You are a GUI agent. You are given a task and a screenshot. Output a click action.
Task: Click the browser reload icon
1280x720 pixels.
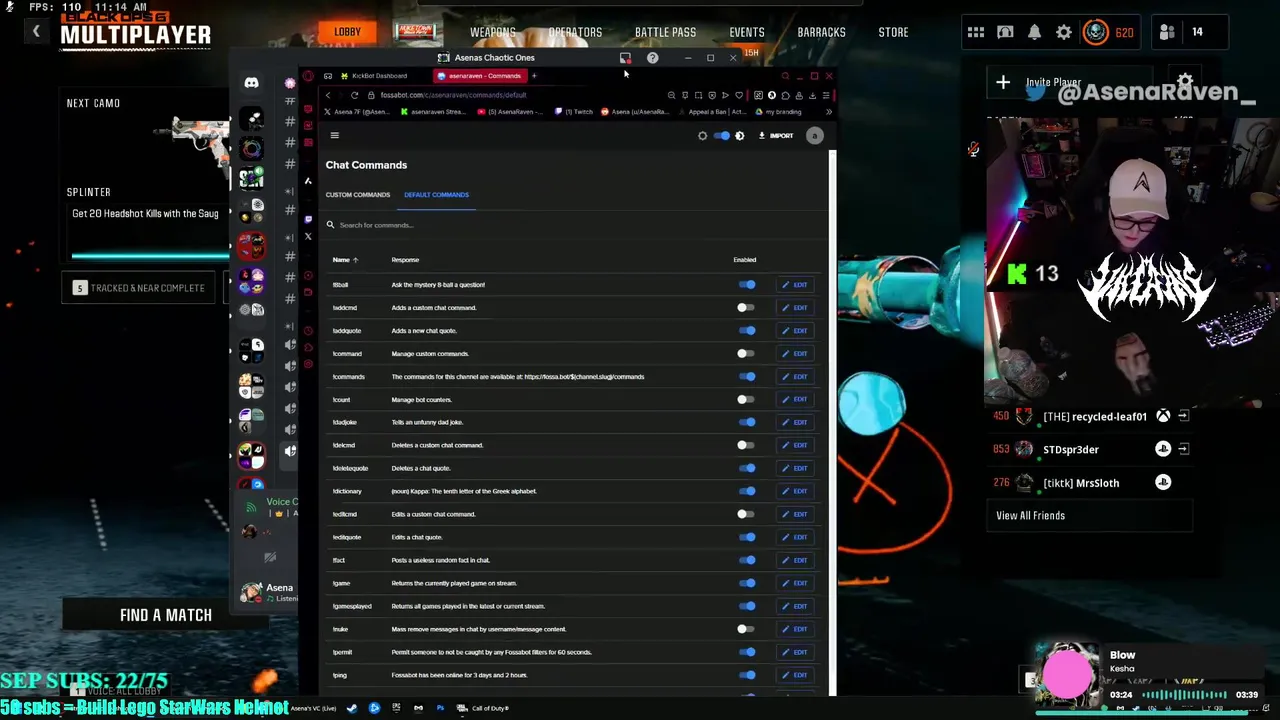click(354, 95)
